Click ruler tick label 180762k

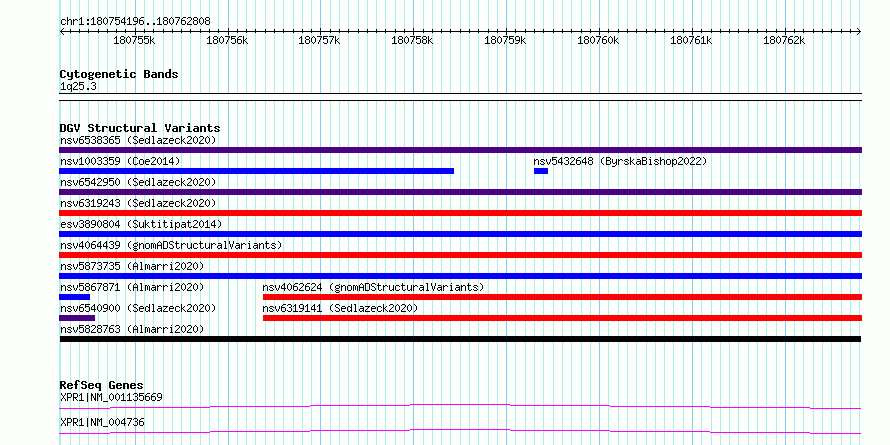pyautogui.click(x=784, y=40)
